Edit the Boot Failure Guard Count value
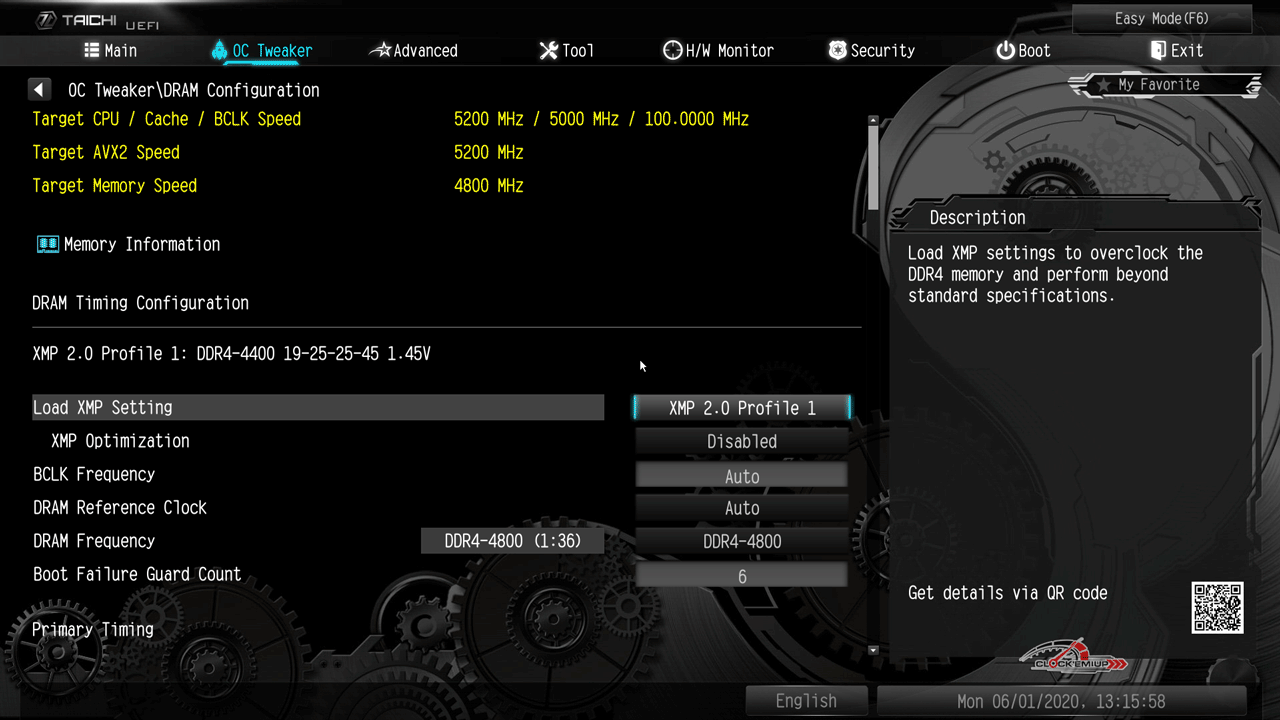The image size is (1280, 720). pyautogui.click(x=741, y=576)
